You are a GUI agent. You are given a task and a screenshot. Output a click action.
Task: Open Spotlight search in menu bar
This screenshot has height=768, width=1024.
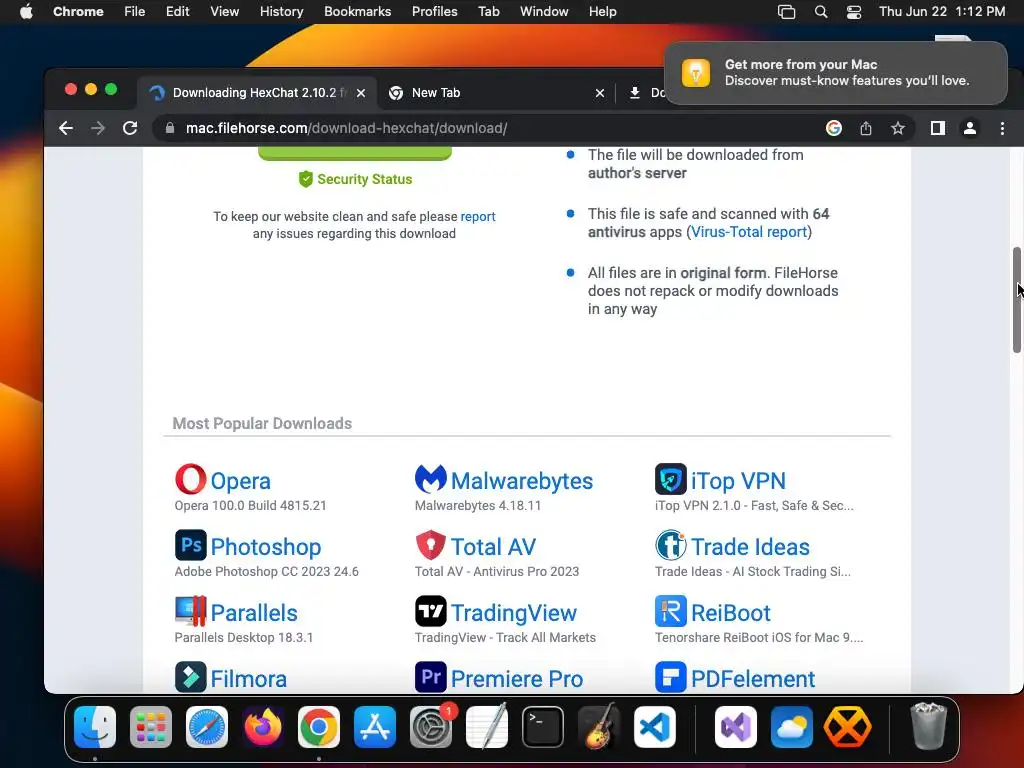click(x=821, y=12)
